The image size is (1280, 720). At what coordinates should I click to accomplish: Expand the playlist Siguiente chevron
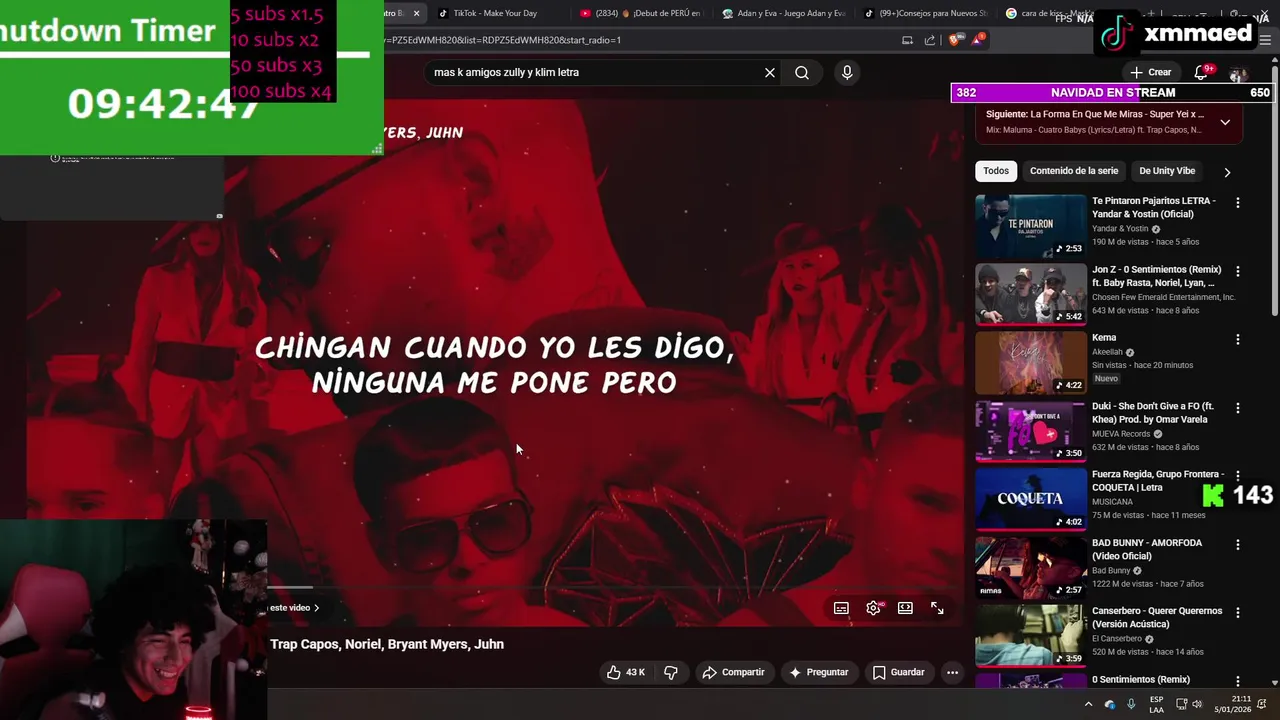tap(1225, 122)
